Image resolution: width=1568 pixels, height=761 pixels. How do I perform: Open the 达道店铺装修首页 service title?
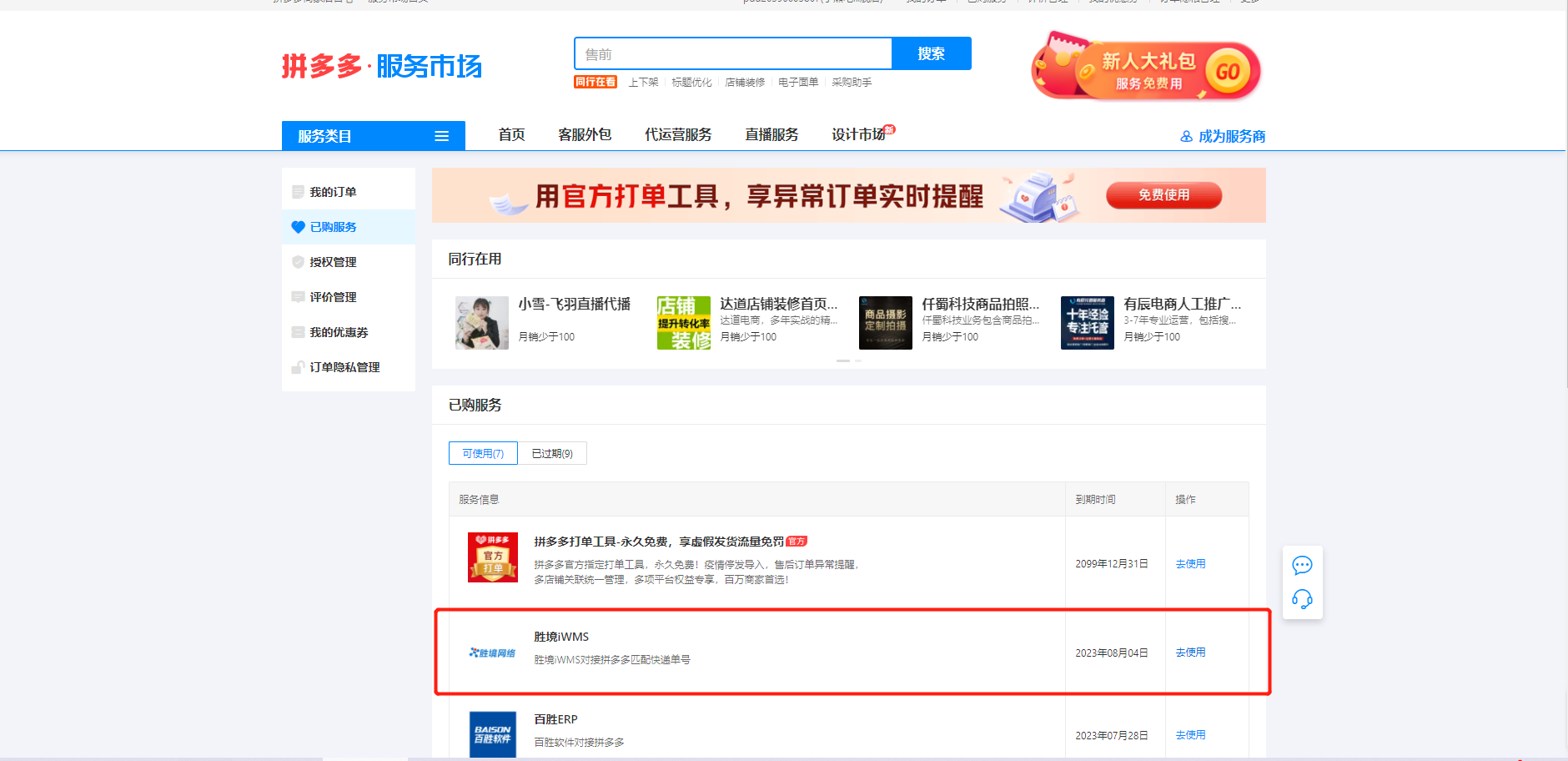click(x=779, y=304)
